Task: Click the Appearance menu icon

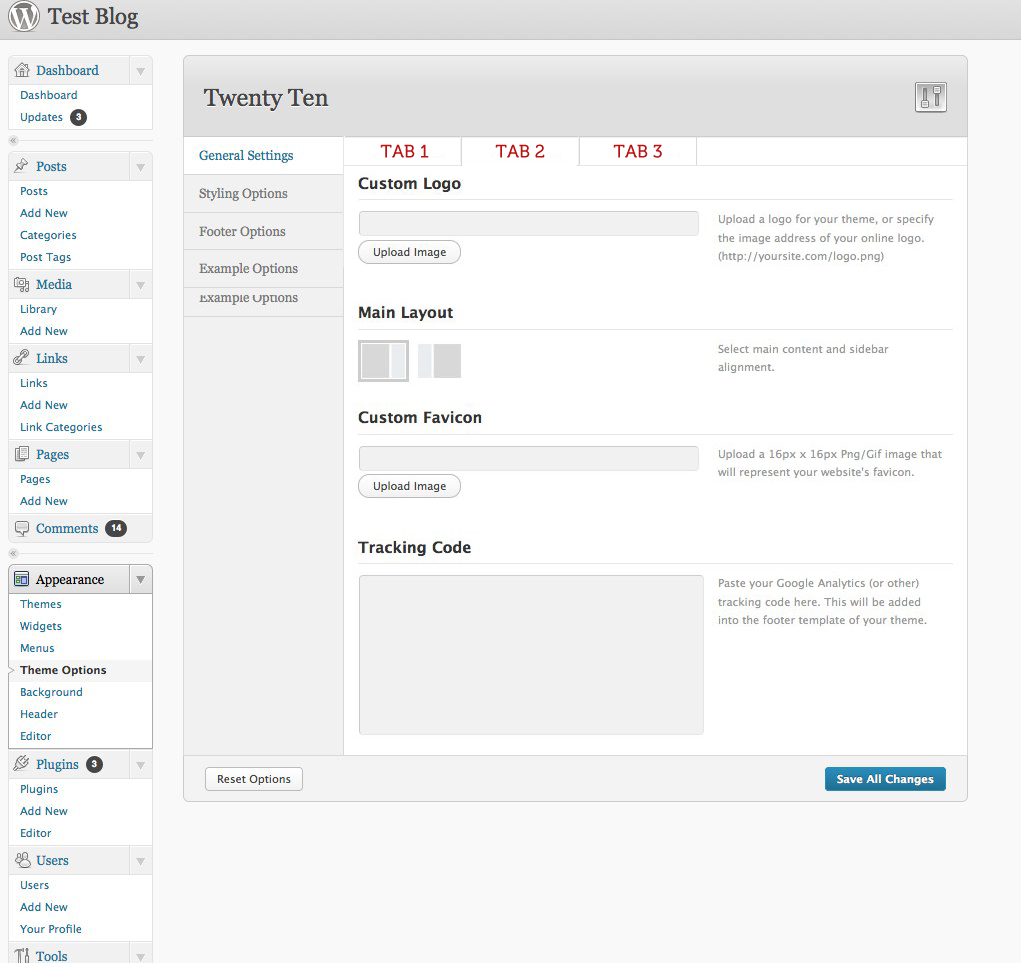Action: pos(21,579)
